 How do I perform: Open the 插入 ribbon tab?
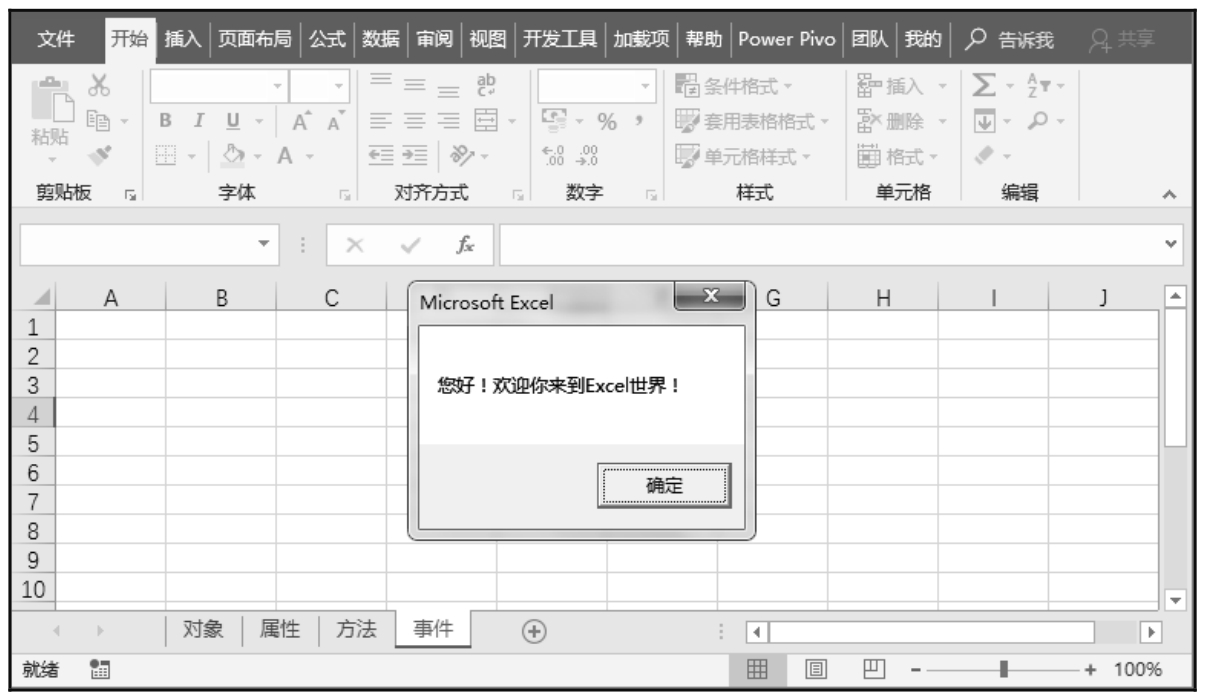182,39
